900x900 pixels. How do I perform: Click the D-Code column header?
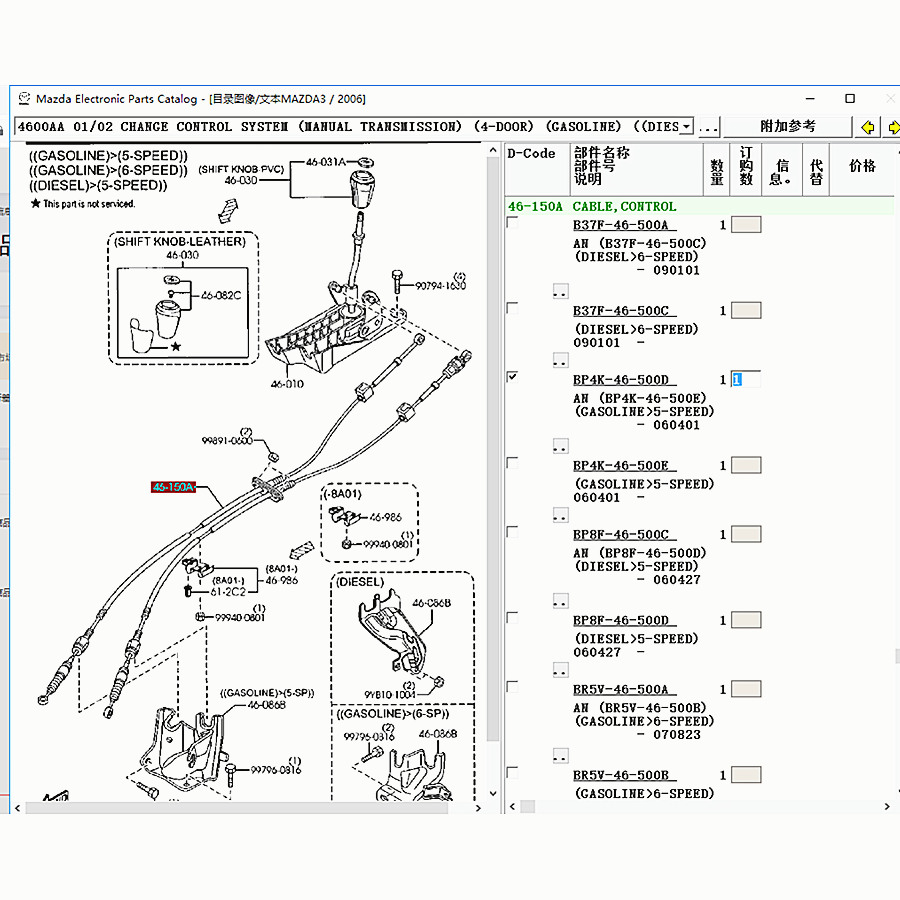click(x=537, y=169)
